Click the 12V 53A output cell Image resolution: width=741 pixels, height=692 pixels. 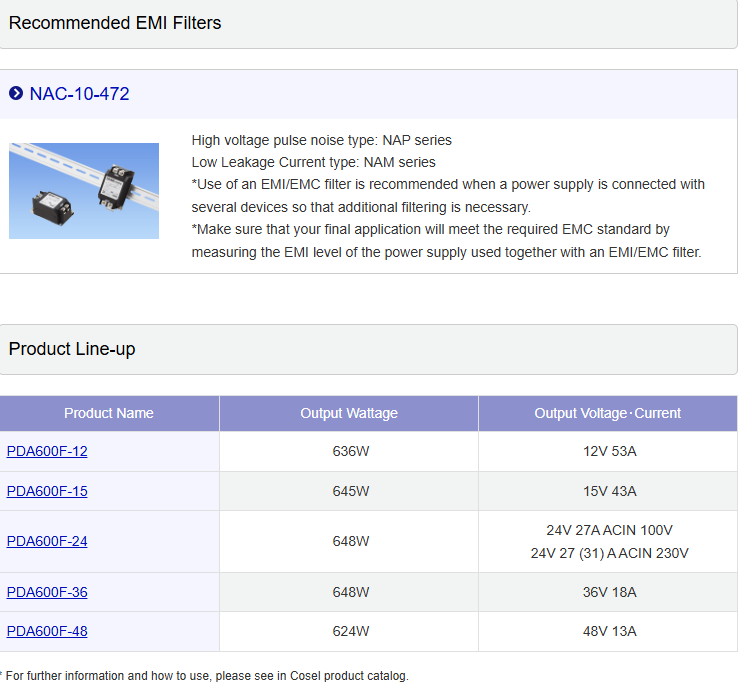coord(609,451)
